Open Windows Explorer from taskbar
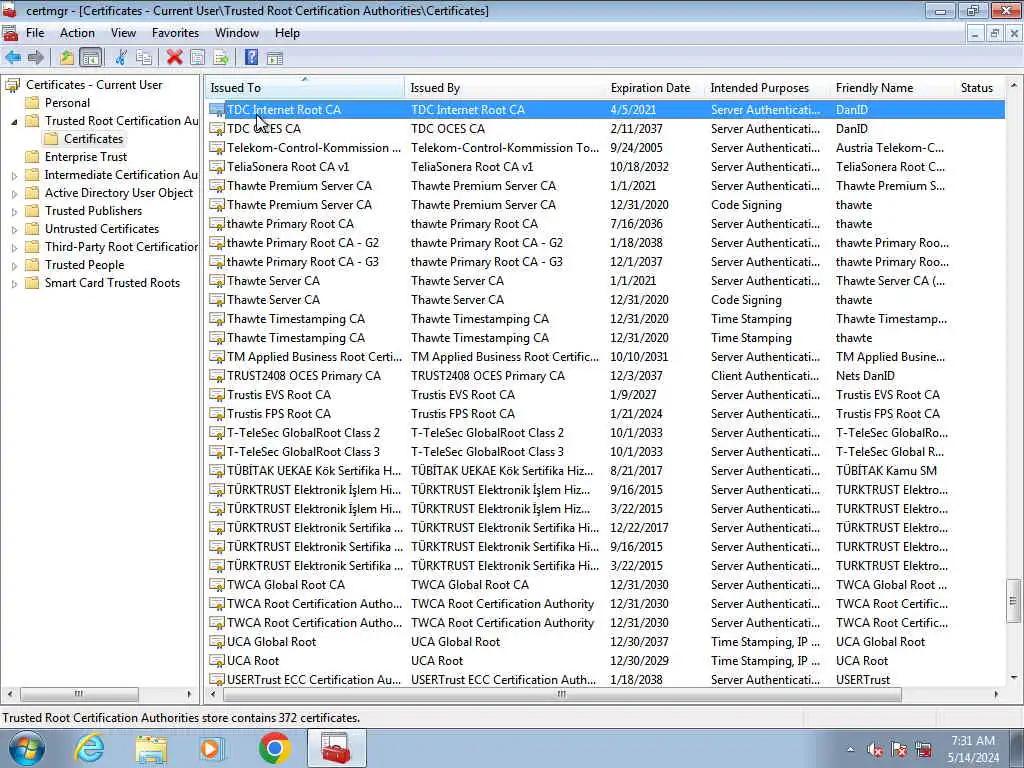The image size is (1024, 768). 151,748
